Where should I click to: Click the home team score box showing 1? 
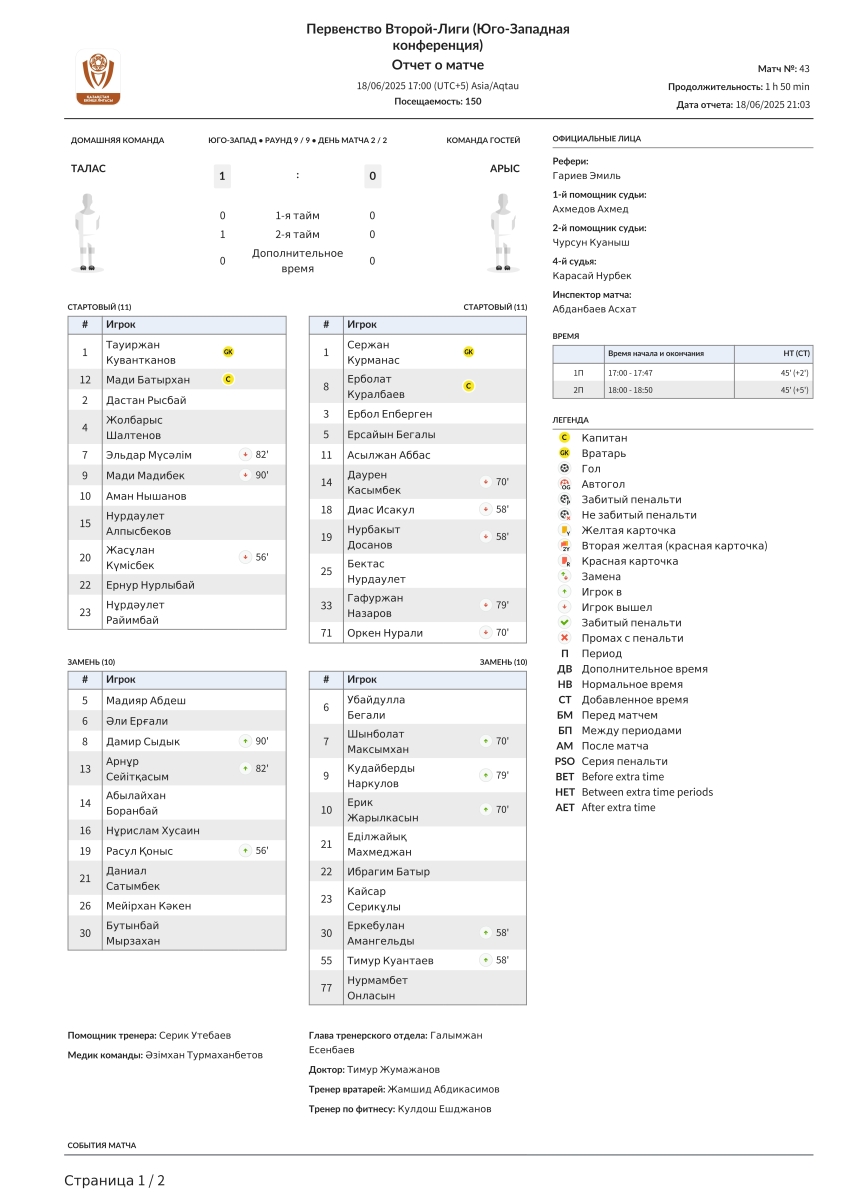(x=222, y=176)
